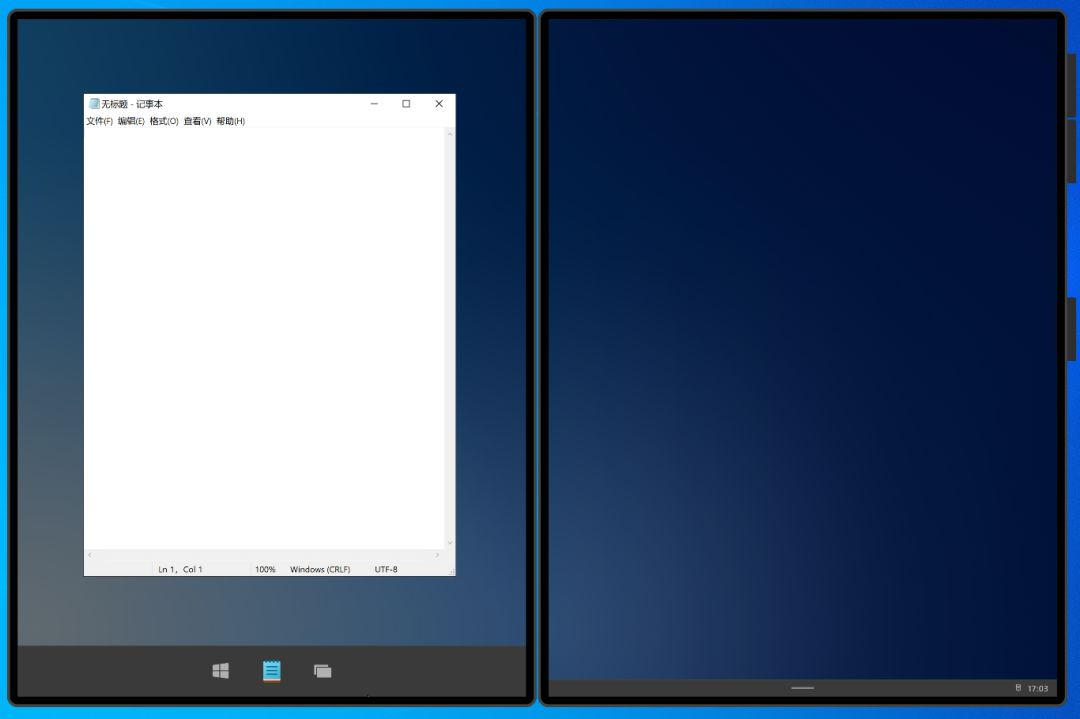This screenshot has width=1080, height=719.
Task: Open the 格式(O) menu in Notepad
Action: coord(164,121)
